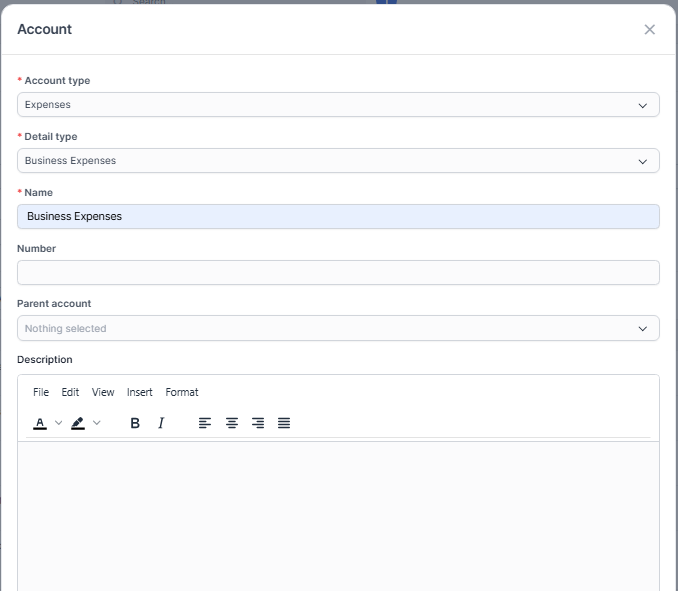Screen dimensions: 678x591
Task: Click the highlight background color icon
Action: pos(78,423)
